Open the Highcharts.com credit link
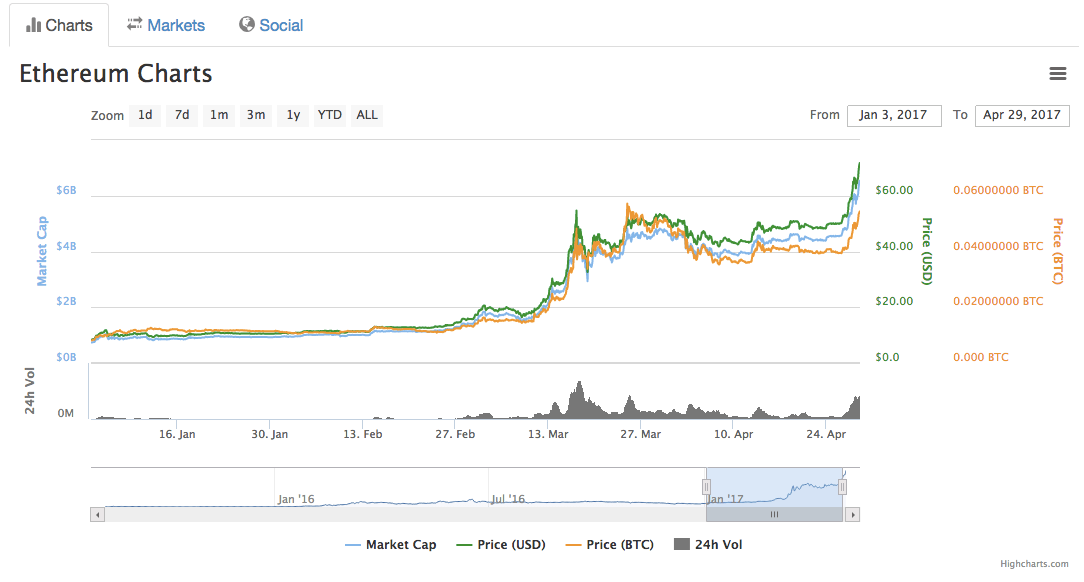This screenshot has height=582, width=1084. coord(1034,564)
